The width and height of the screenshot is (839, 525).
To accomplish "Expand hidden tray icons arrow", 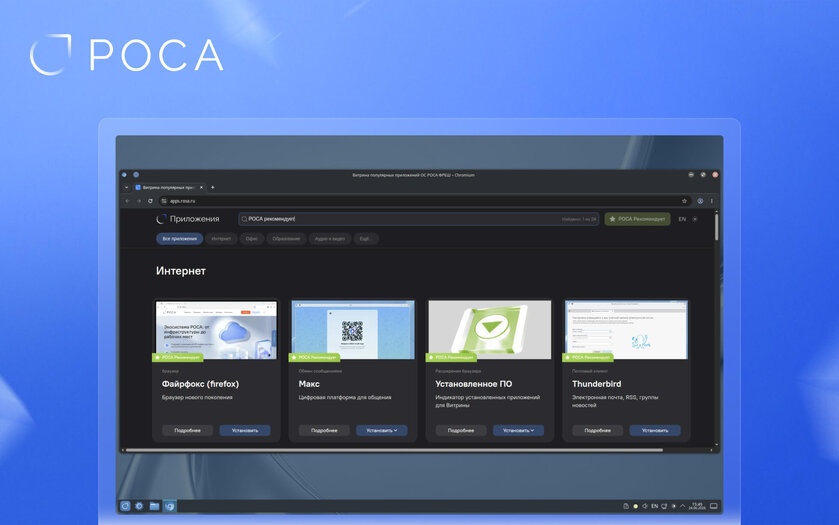I will pos(683,506).
